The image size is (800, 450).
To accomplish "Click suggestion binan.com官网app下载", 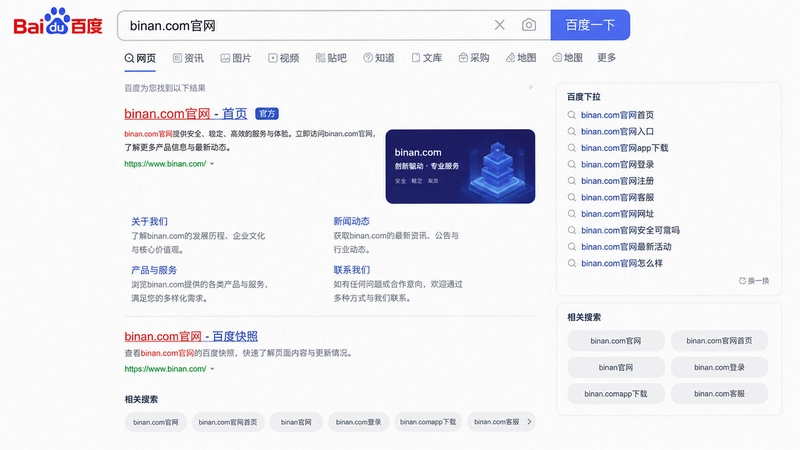I will (x=624, y=148).
